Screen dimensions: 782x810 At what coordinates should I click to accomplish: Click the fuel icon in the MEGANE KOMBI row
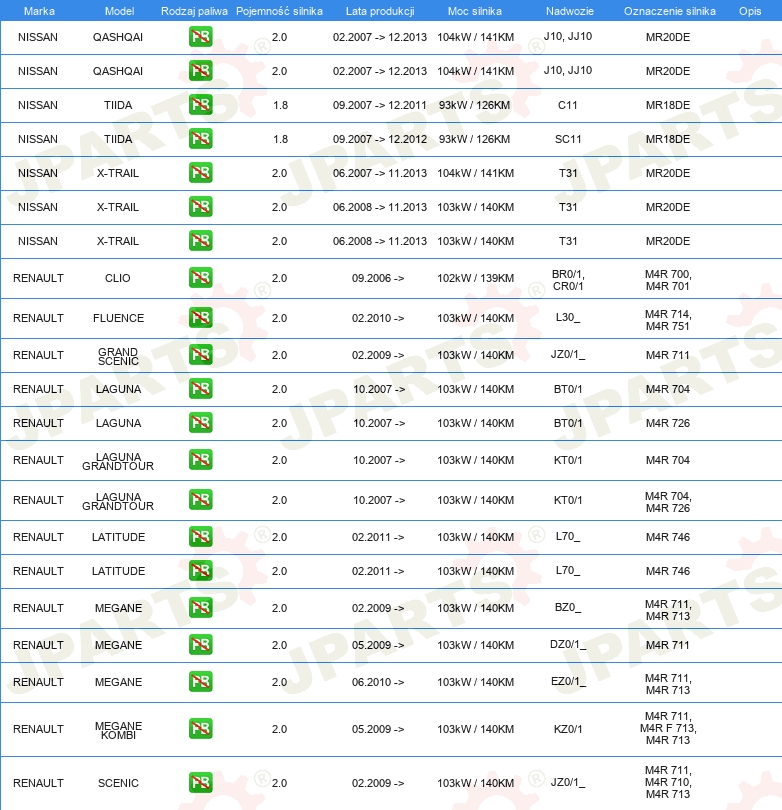pos(200,729)
